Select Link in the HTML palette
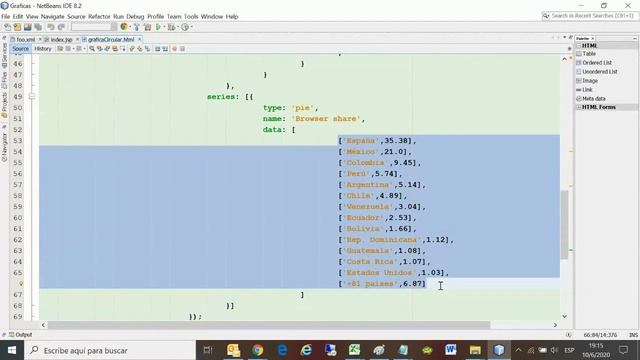The image size is (640, 360). pyautogui.click(x=587, y=90)
